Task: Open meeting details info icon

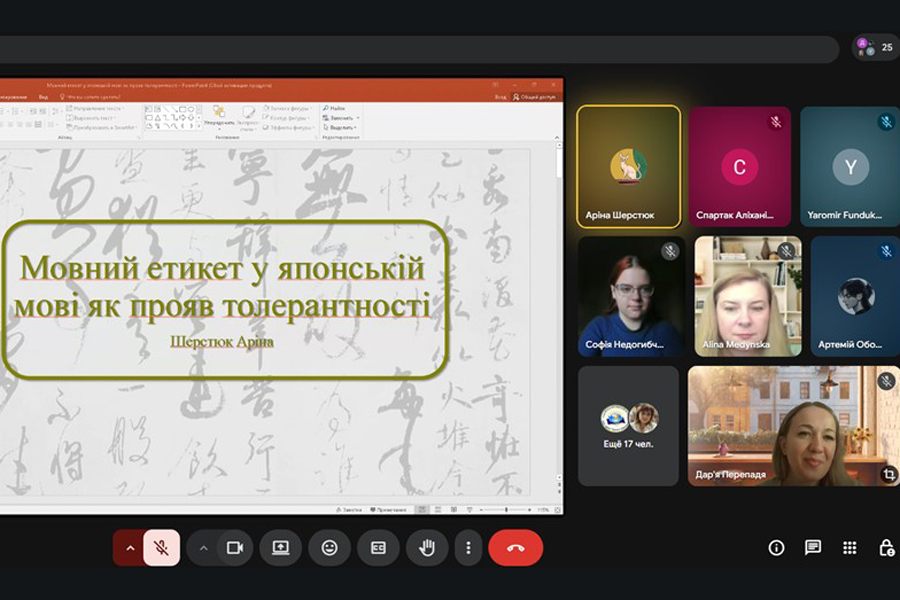Action: click(x=776, y=548)
